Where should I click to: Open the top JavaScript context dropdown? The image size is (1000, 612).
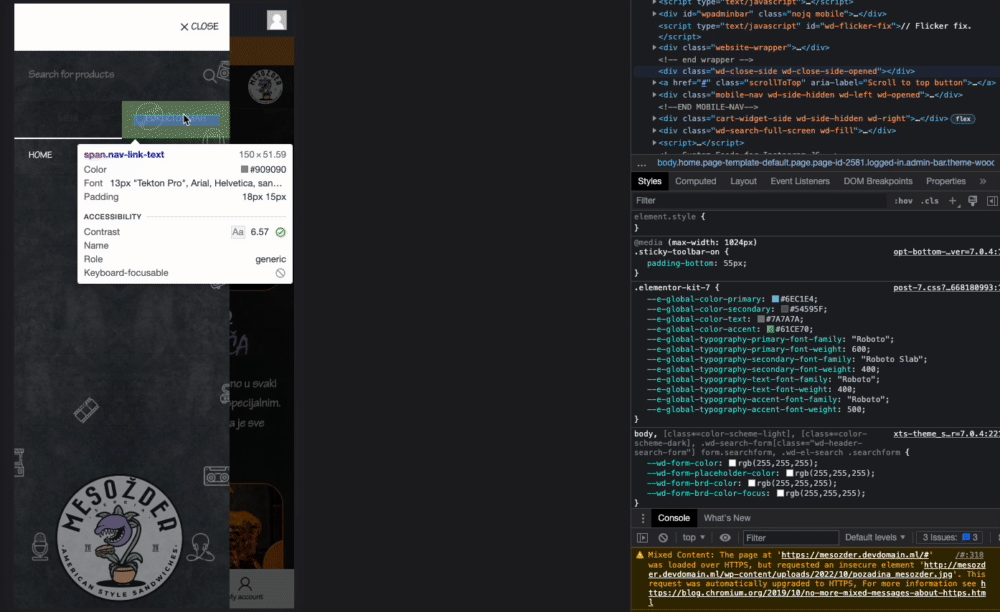point(694,537)
